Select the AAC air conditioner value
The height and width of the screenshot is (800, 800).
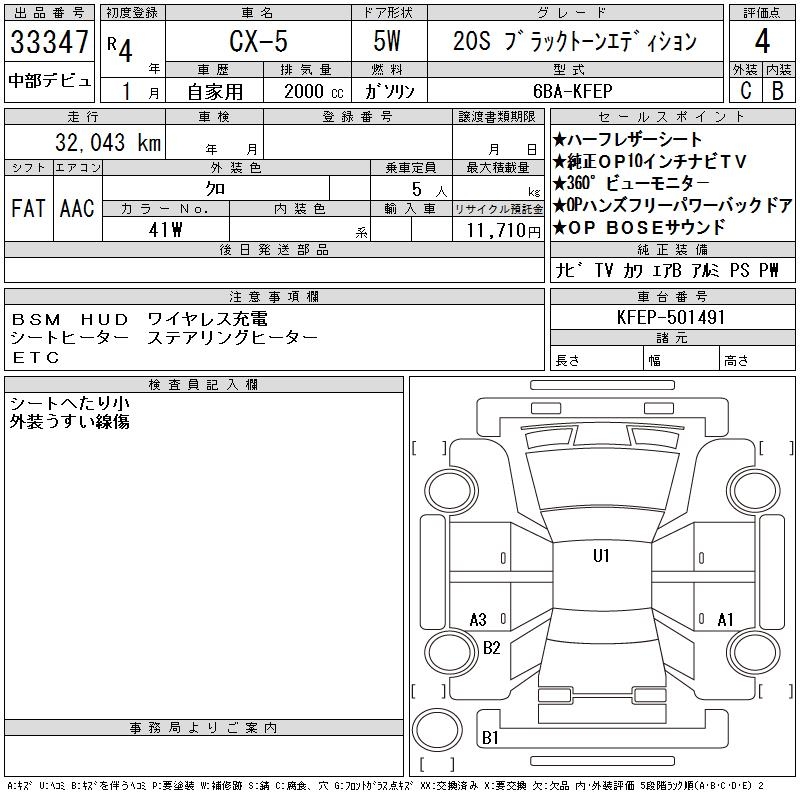point(77,209)
